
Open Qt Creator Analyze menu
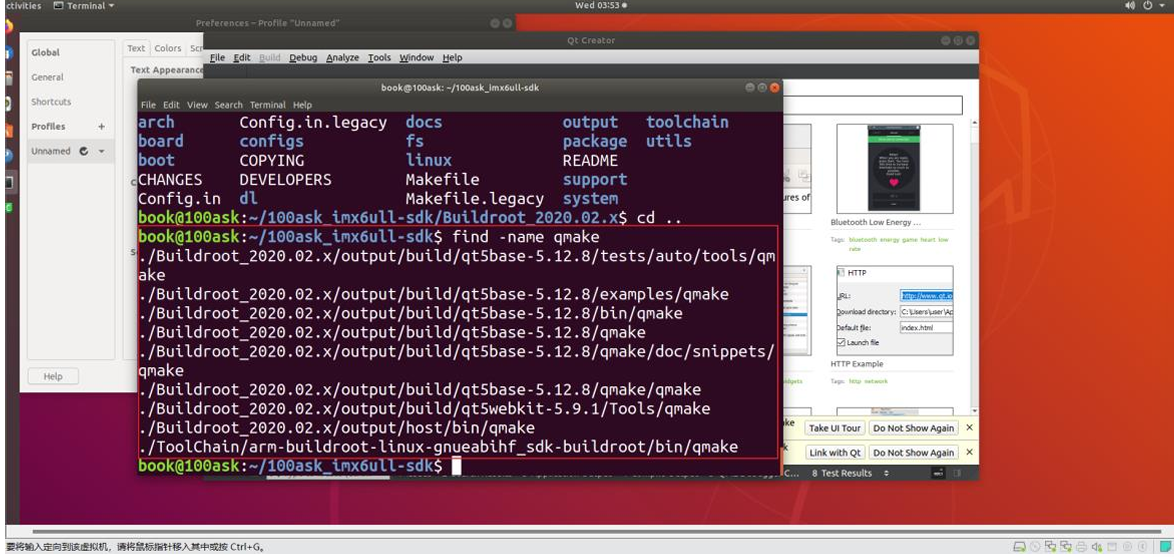tap(342, 58)
